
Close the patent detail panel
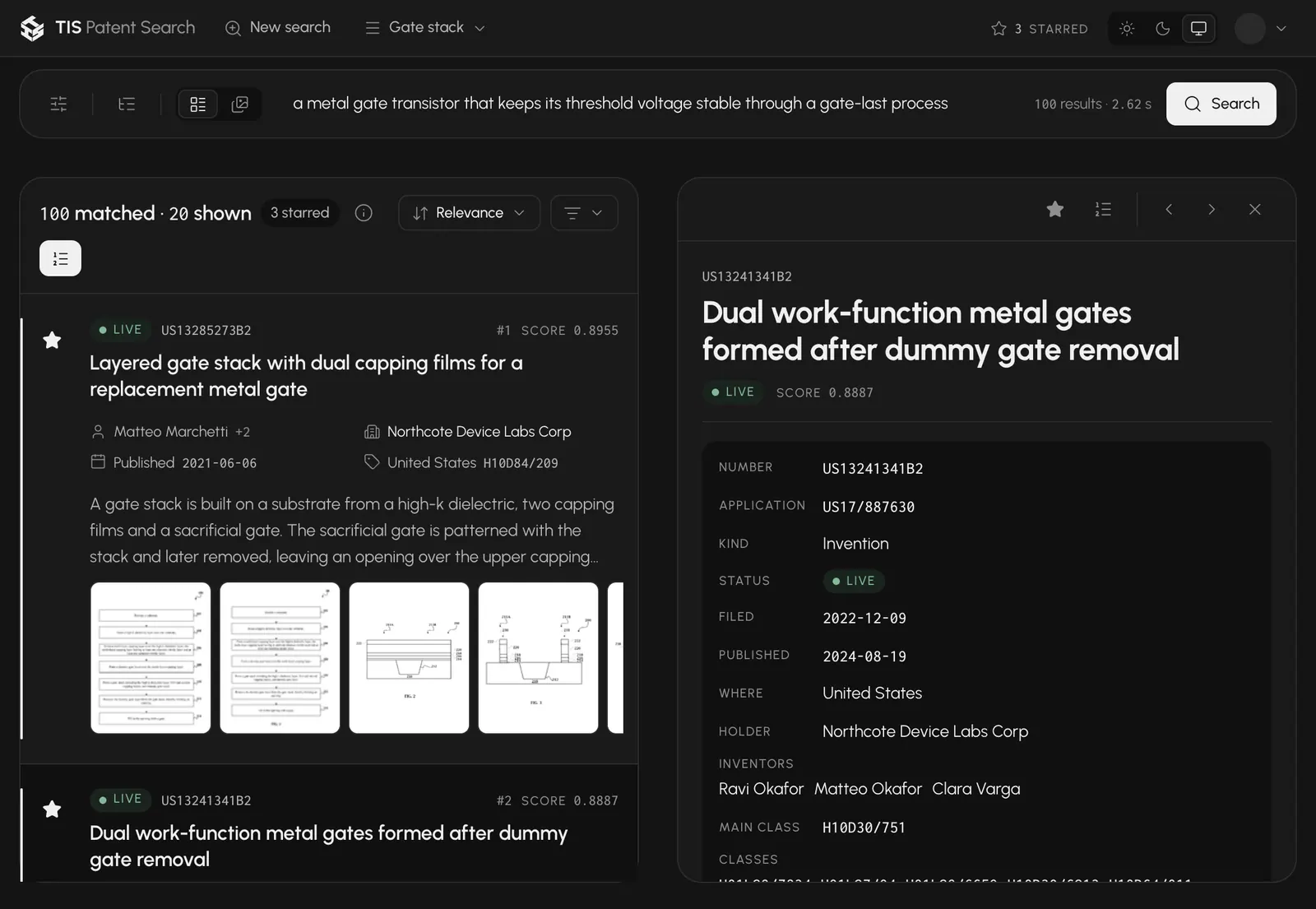coord(1255,210)
